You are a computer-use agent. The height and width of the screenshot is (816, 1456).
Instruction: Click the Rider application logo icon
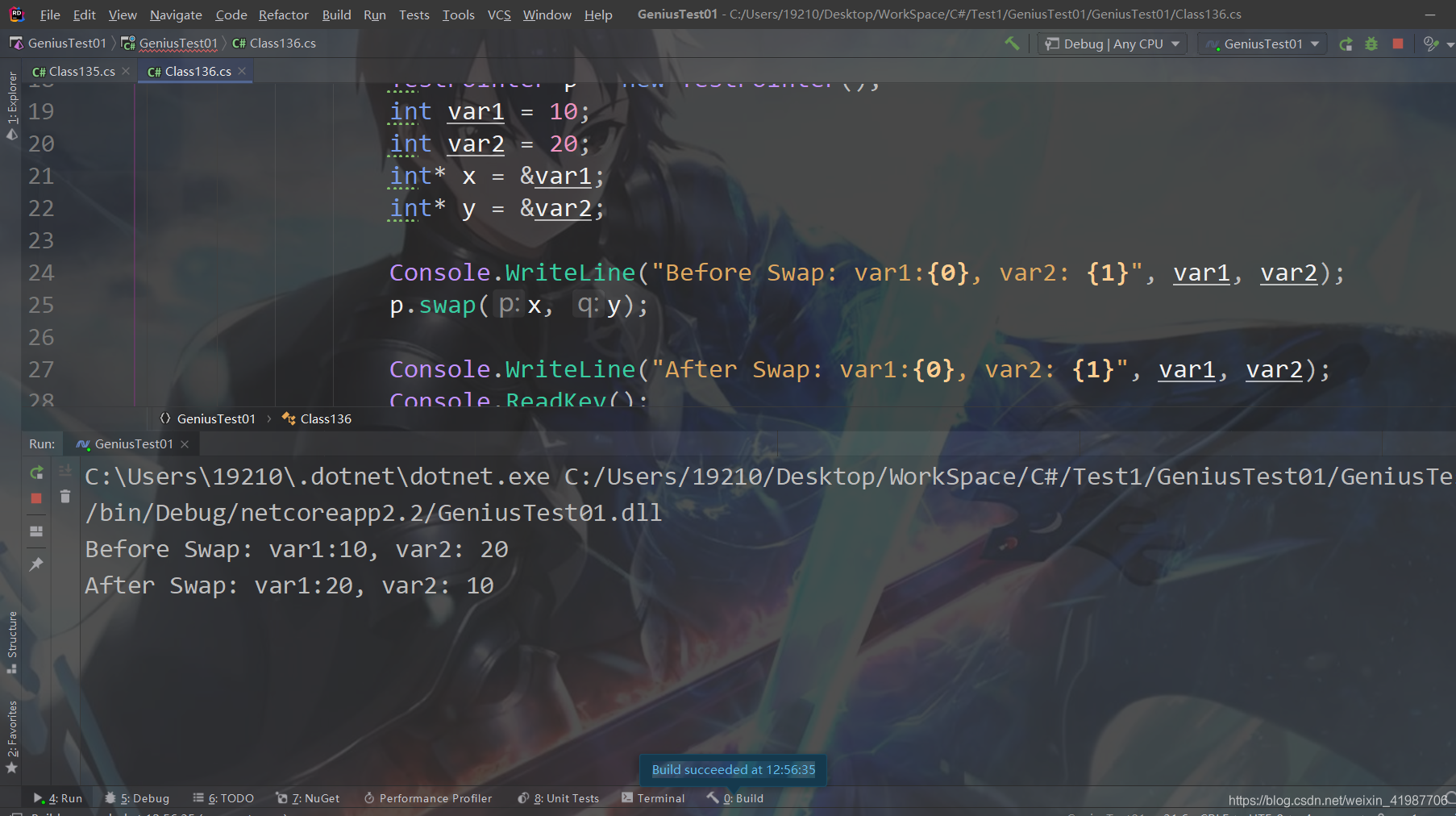click(17, 15)
